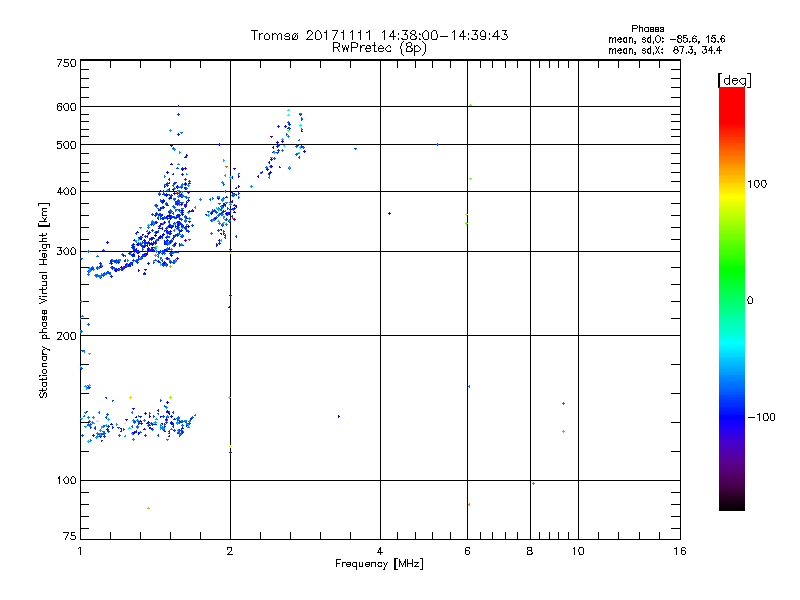Click the 'RwPretec (8p)' subtitle
The width and height of the screenshot is (800, 600).
(379, 48)
